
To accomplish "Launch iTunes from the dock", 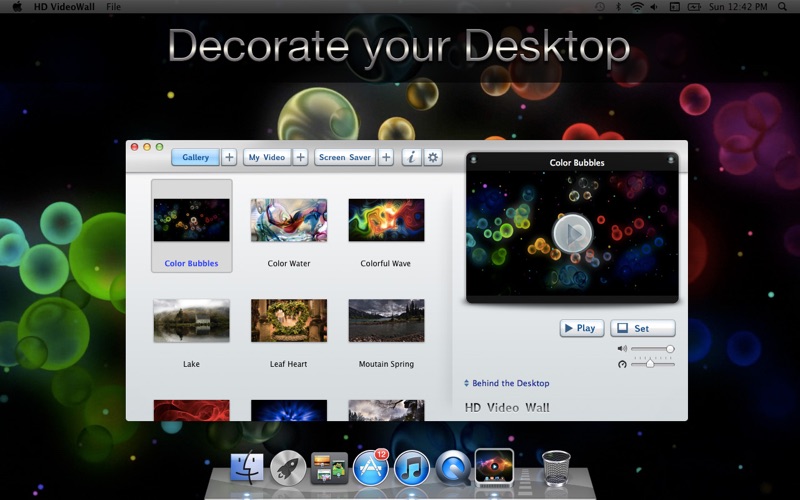I will coord(412,468).
